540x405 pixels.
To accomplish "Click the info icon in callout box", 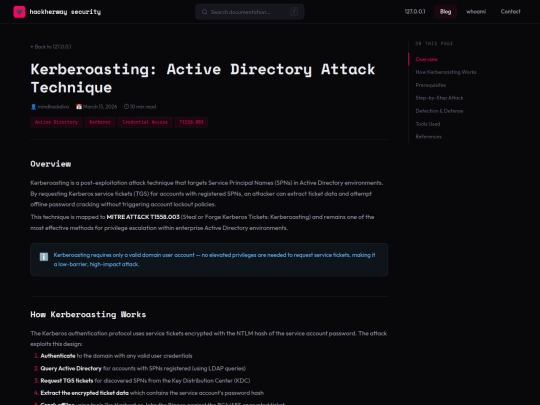I will tap(44, 257).
